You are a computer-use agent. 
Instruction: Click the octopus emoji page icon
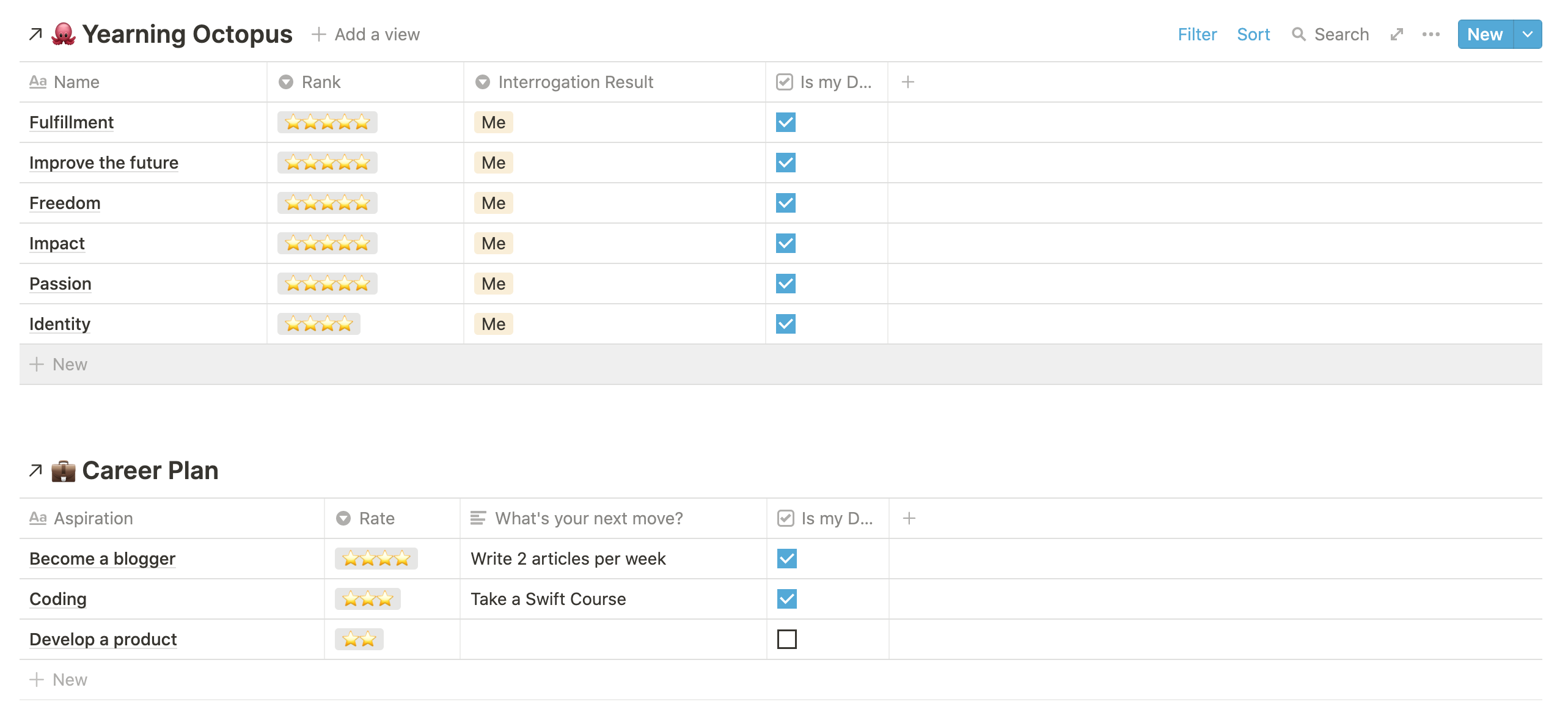point(64,34)
